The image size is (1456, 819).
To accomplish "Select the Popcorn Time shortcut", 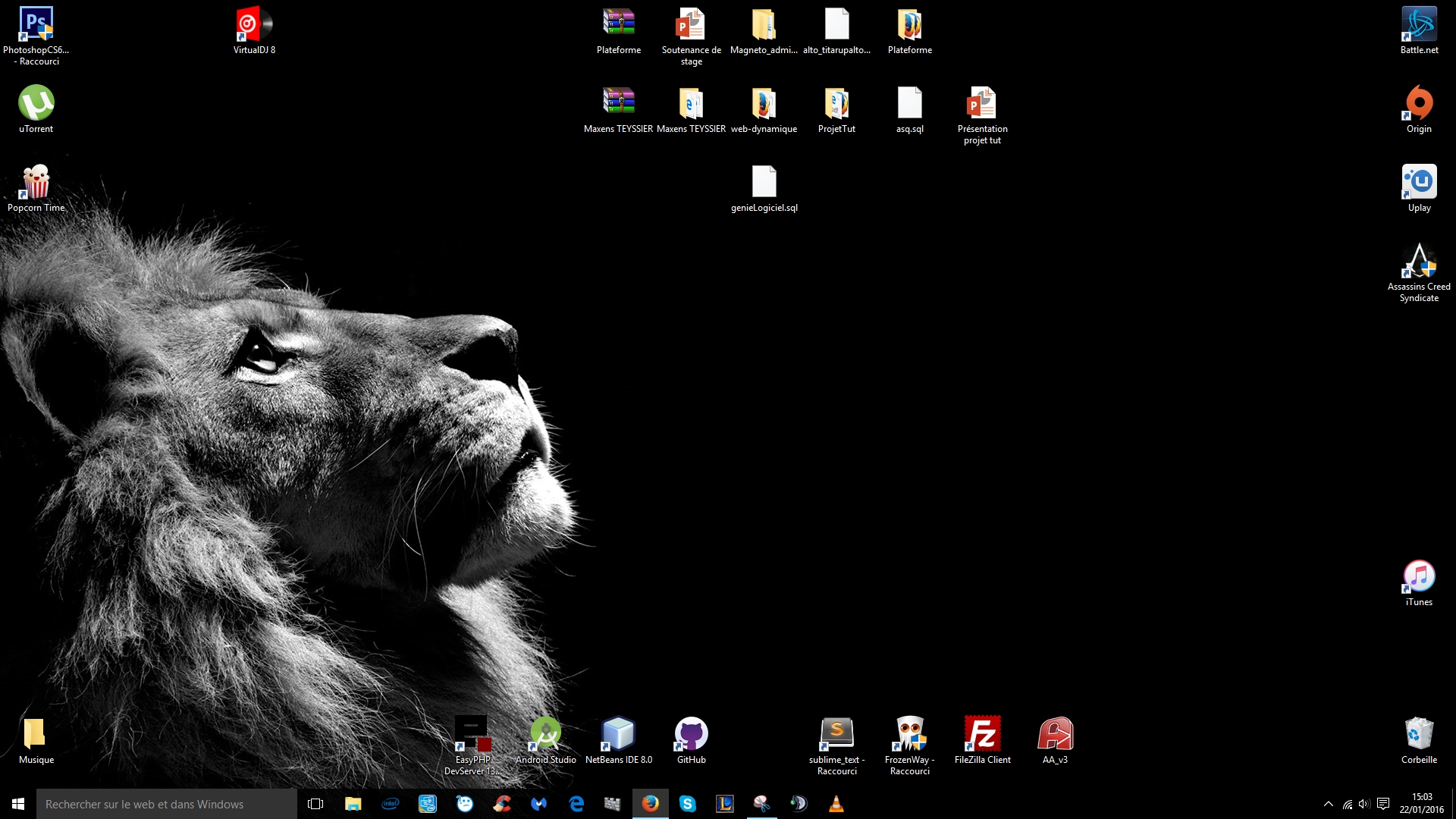I will coord(36,189).
